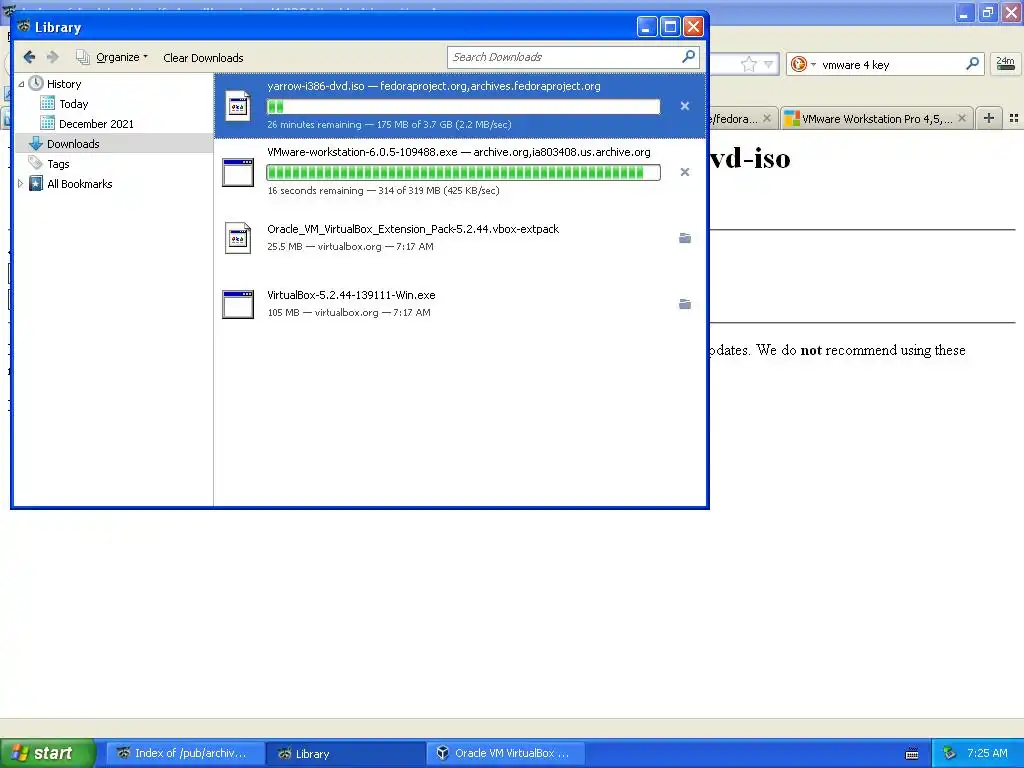This screenshot has width=1024, height=768.
Task: Click browser search magnifier icon
Action: (972, 64)
